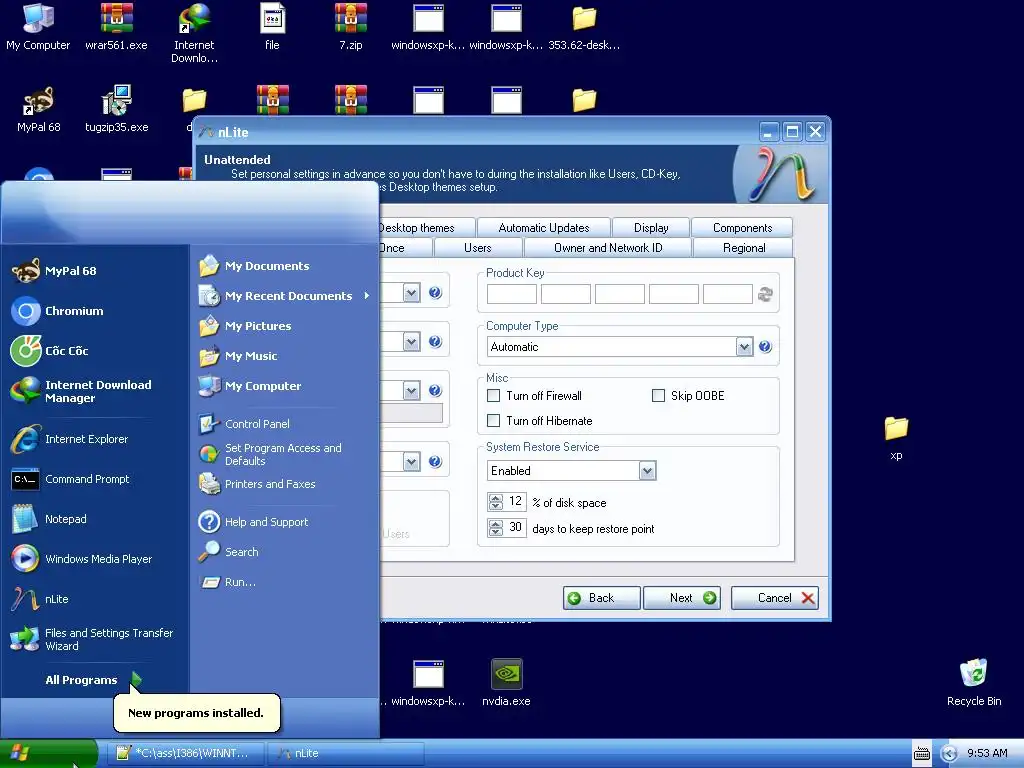
Task: Switch to Automatic Updates tab
Action: [544, 227]
